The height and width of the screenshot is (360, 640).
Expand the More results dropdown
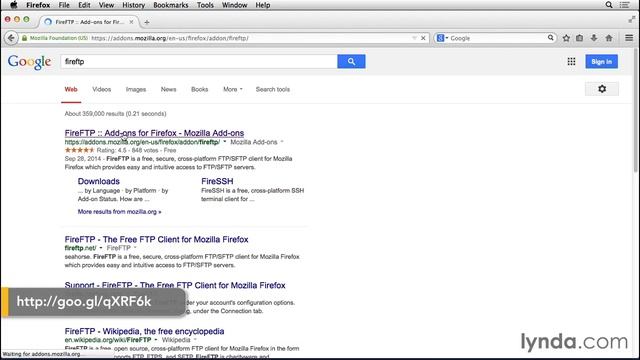click(233, 89)
